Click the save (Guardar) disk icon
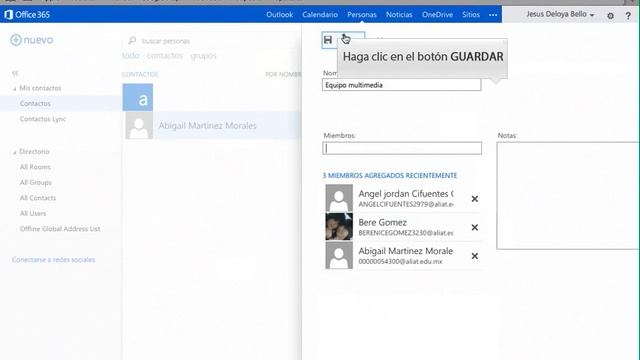This screenshot has width=640, height=360. click(328, 40)
